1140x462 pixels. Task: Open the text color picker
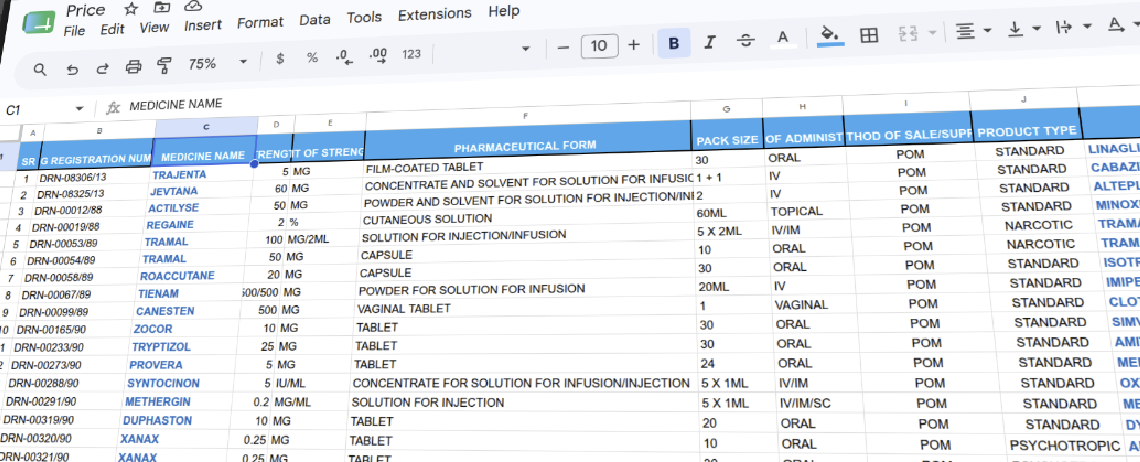pos(783,38)
